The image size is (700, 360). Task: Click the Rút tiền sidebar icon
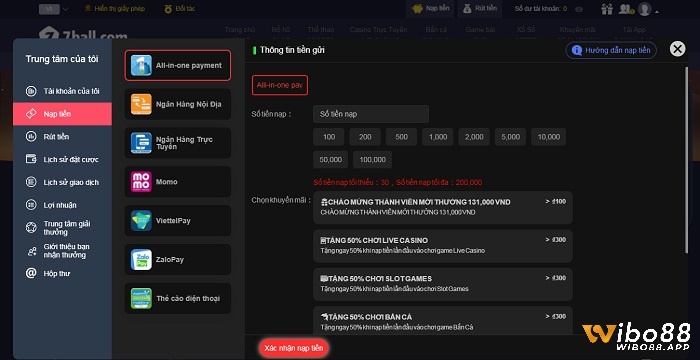(31, 137)
